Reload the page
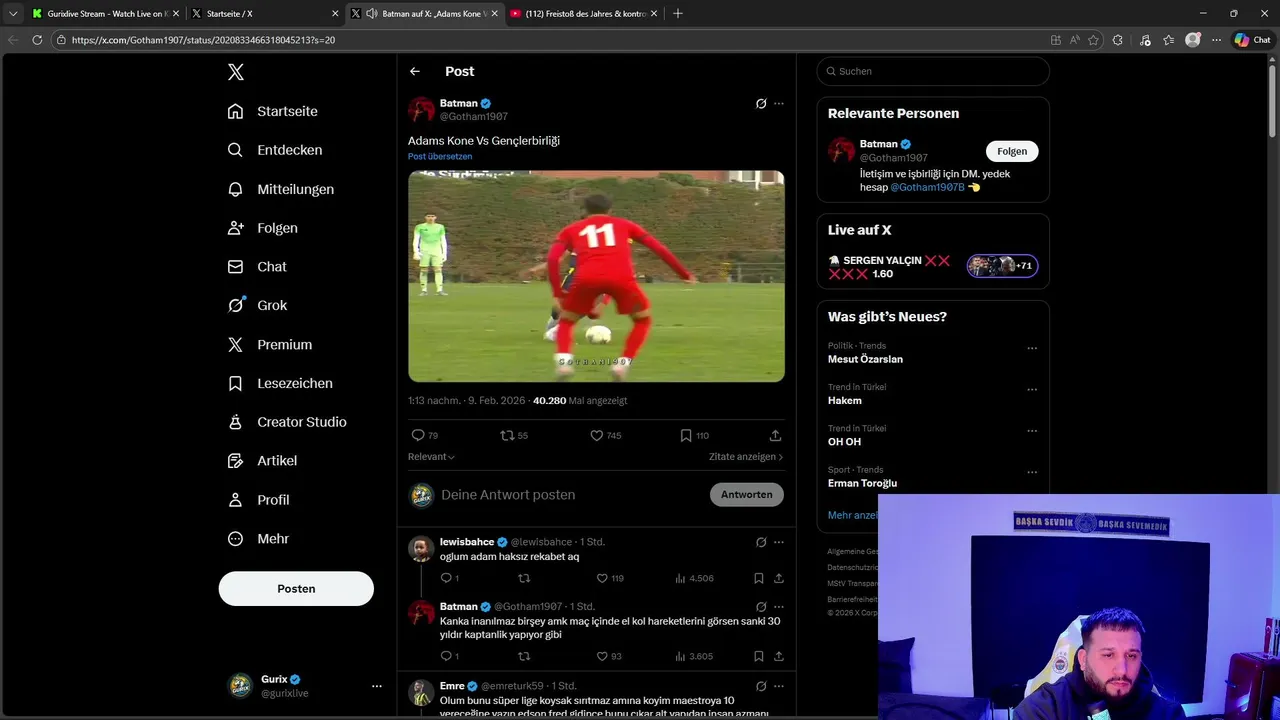The height and width of the screenshot is (720, 1280). (37, 40)
